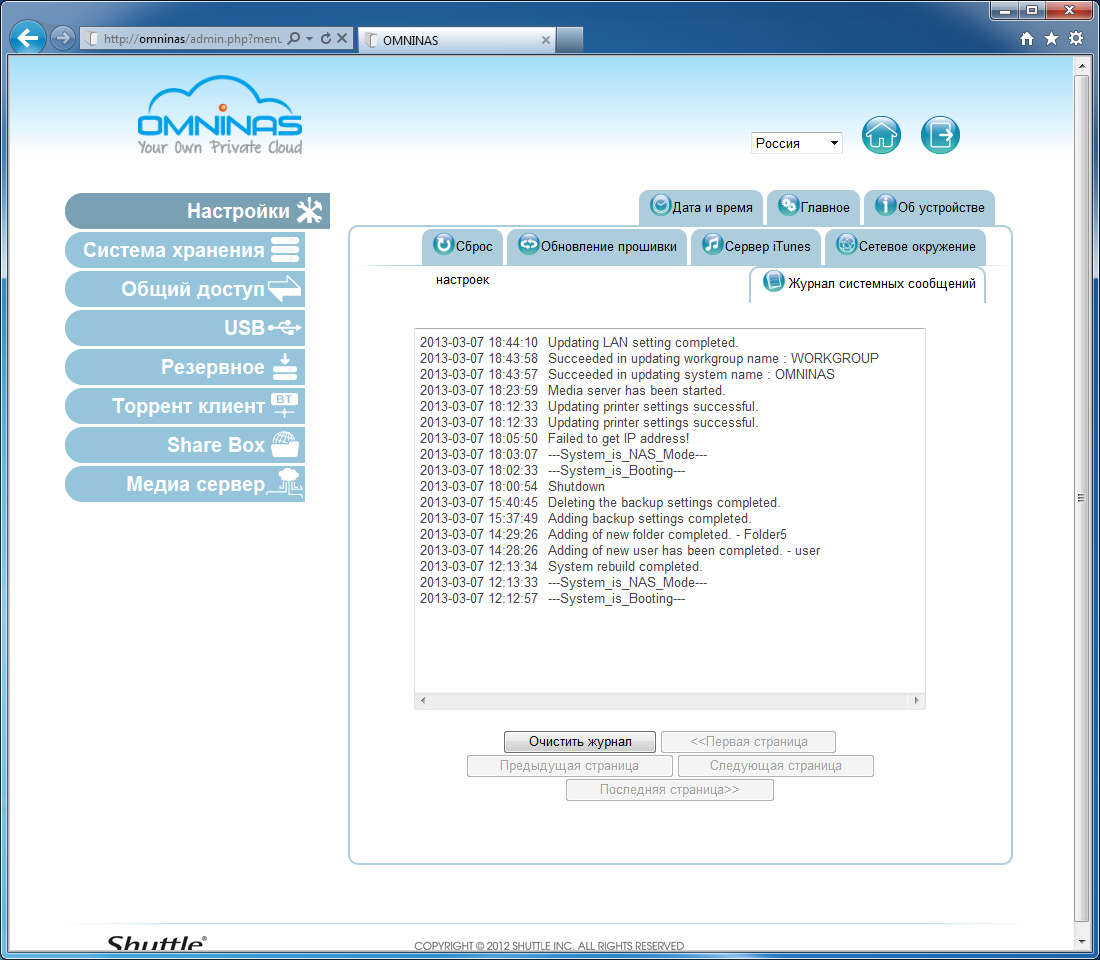Click reset arrow icon on Сброс
Image resolution: width=1100 pixels, height=960 pixels.
pyautogui.click(x=443, y=244)
